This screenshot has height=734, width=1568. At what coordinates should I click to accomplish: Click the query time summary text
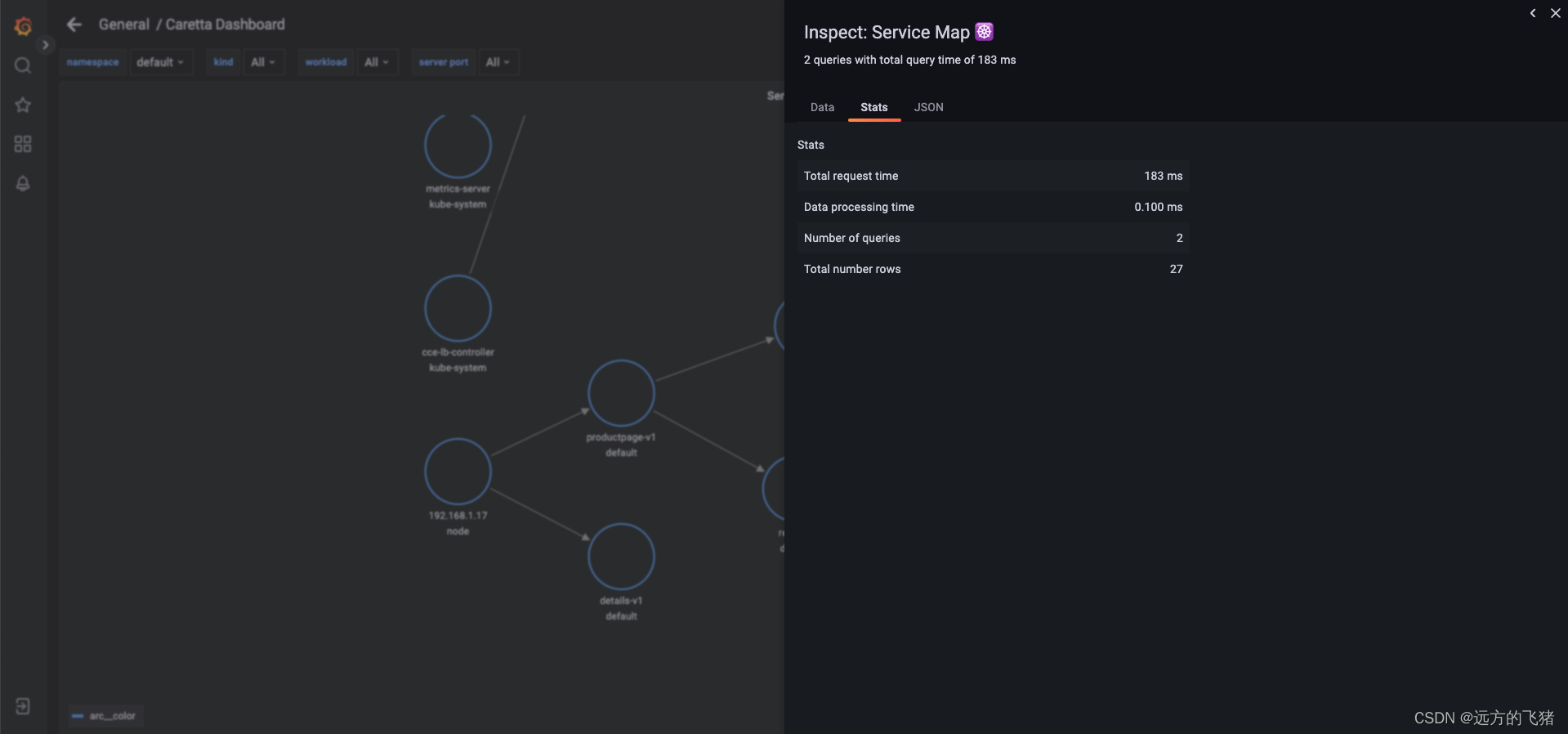(x=909, y=60)
